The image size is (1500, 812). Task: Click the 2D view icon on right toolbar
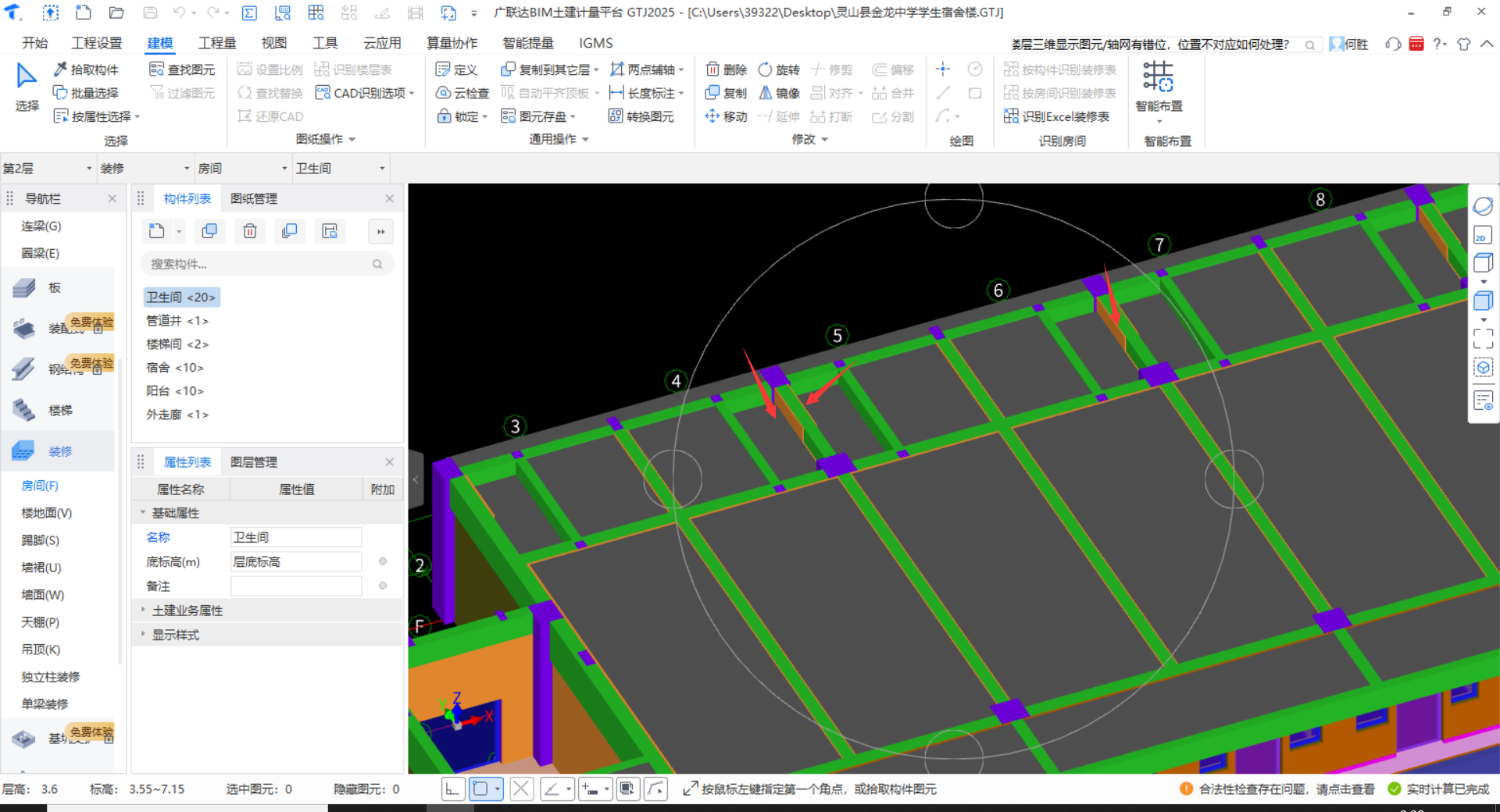[x=1482, y=235]
